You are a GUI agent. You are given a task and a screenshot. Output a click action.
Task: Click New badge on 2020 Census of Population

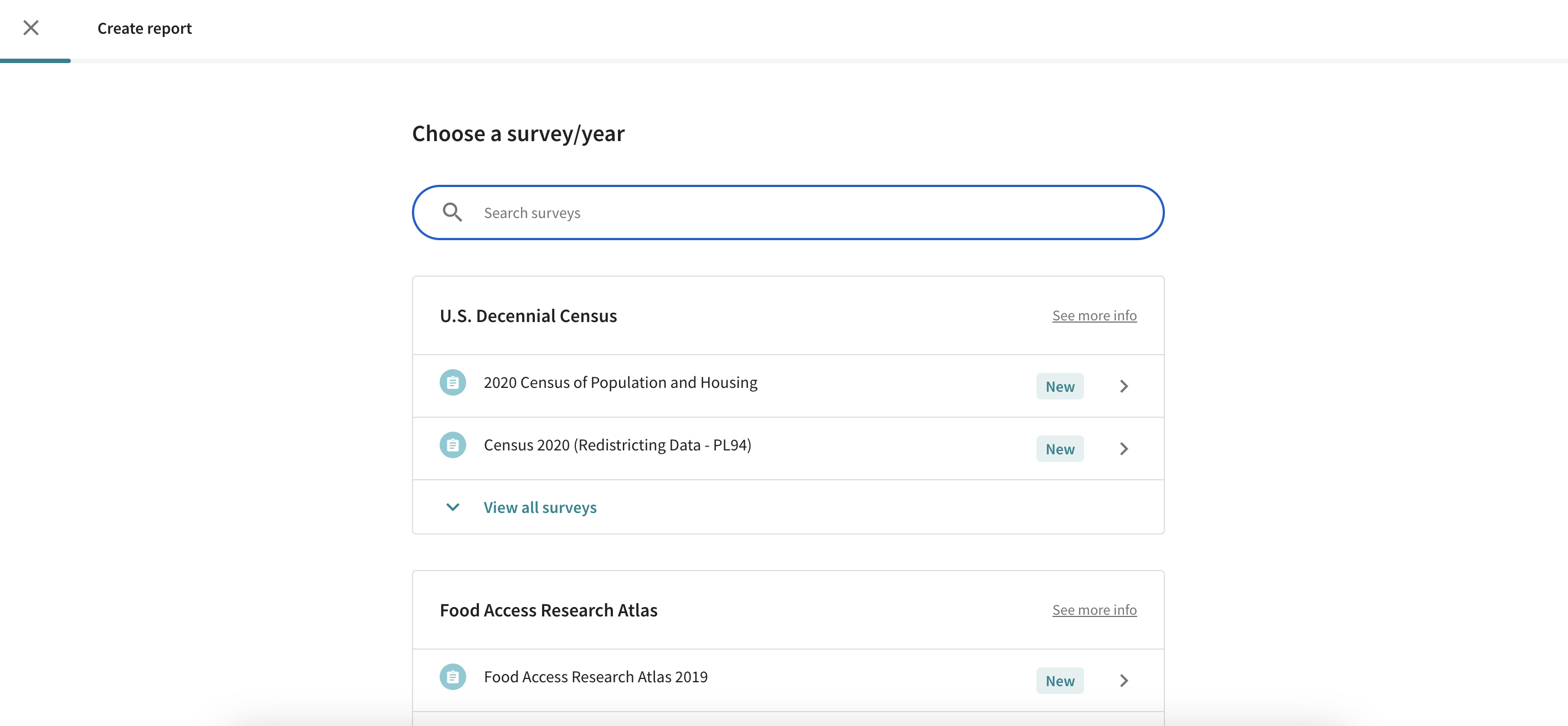(x=1060, y=386)
